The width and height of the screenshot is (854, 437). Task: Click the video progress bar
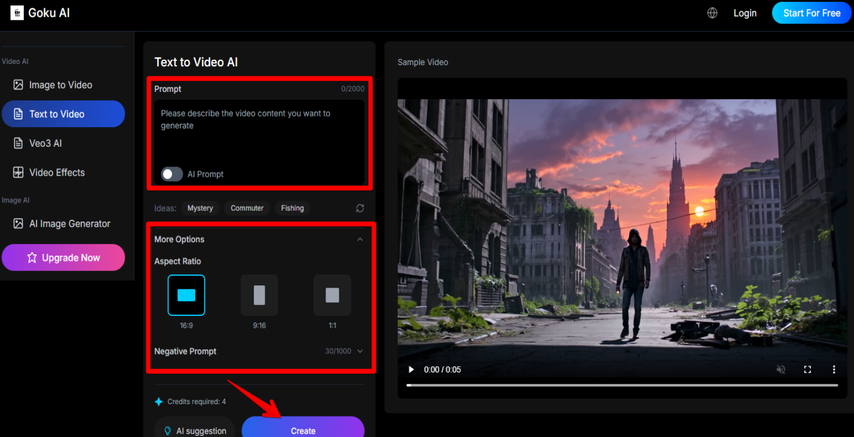click(x=620, y=385)
